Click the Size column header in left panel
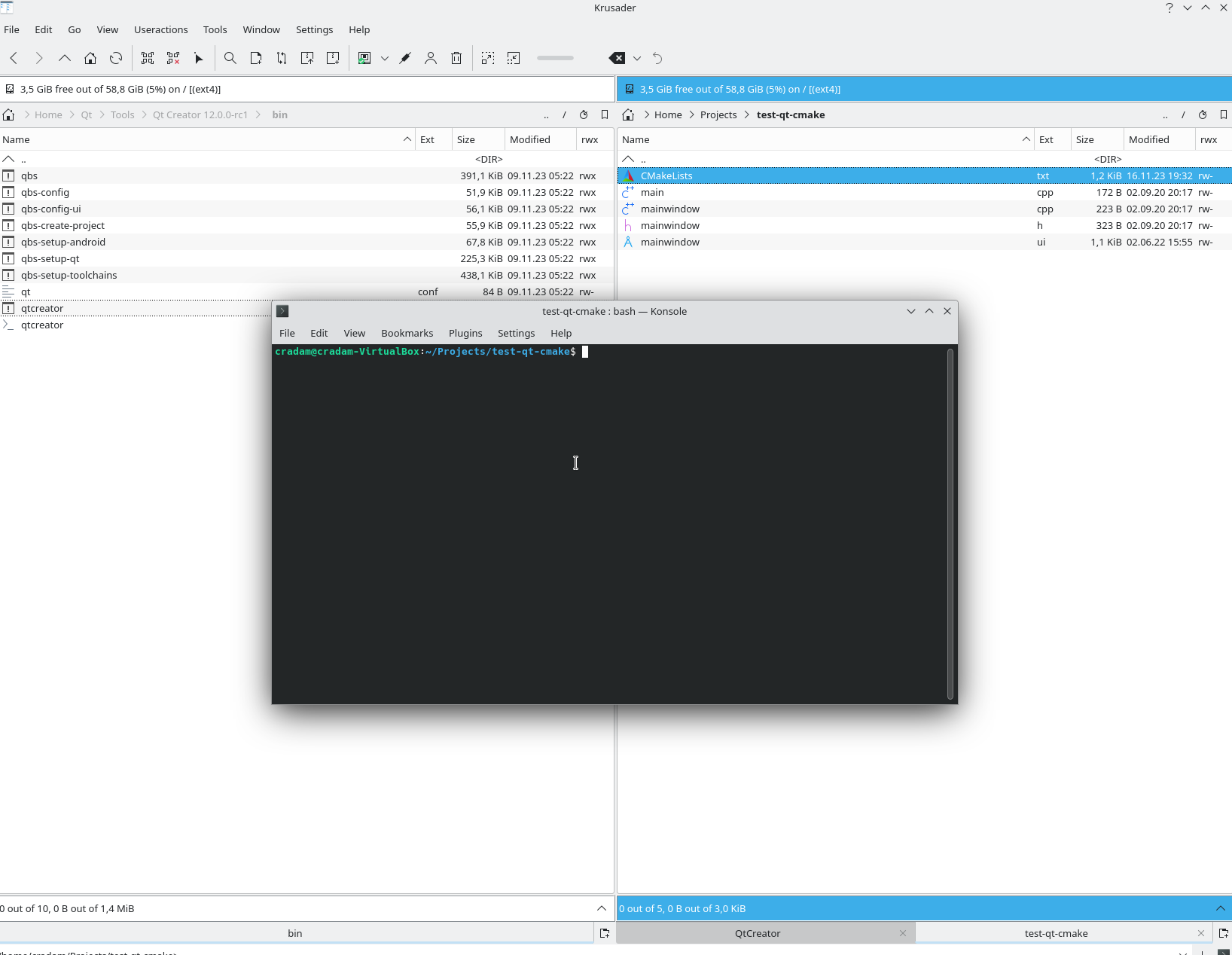The image size is (1232, 955). 478,139
